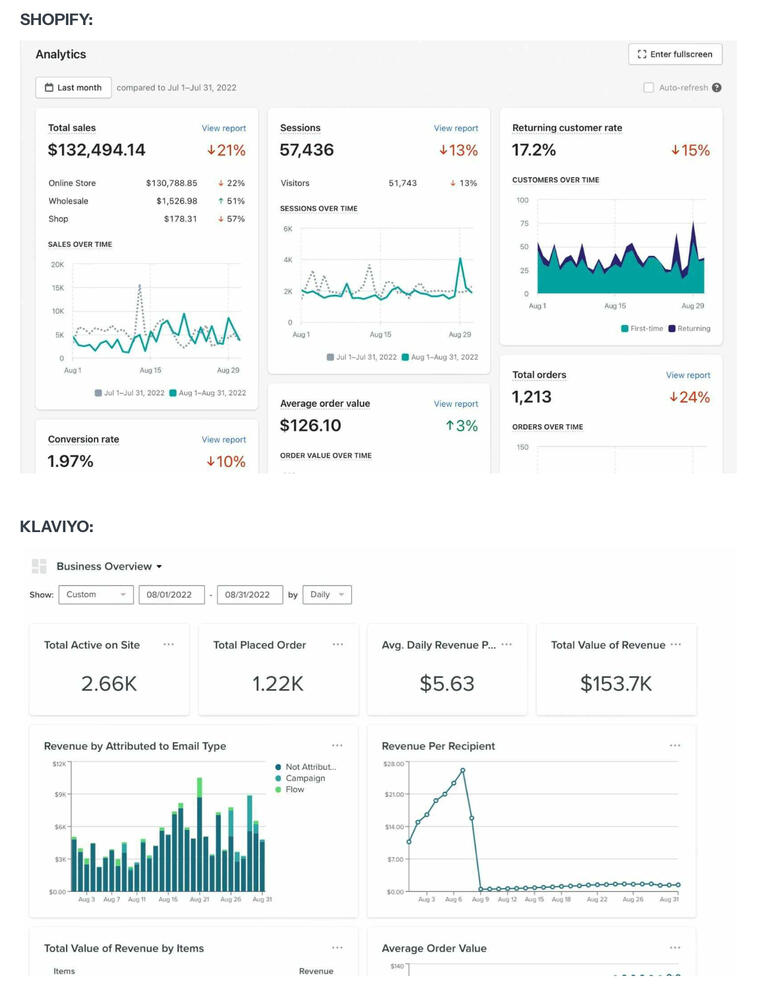The width and height of the screenshot is (758, 1005).
Task: Click the Jul 1–Jul 31 legend swatch under Sales chart
Action: [x=99, y=393]
